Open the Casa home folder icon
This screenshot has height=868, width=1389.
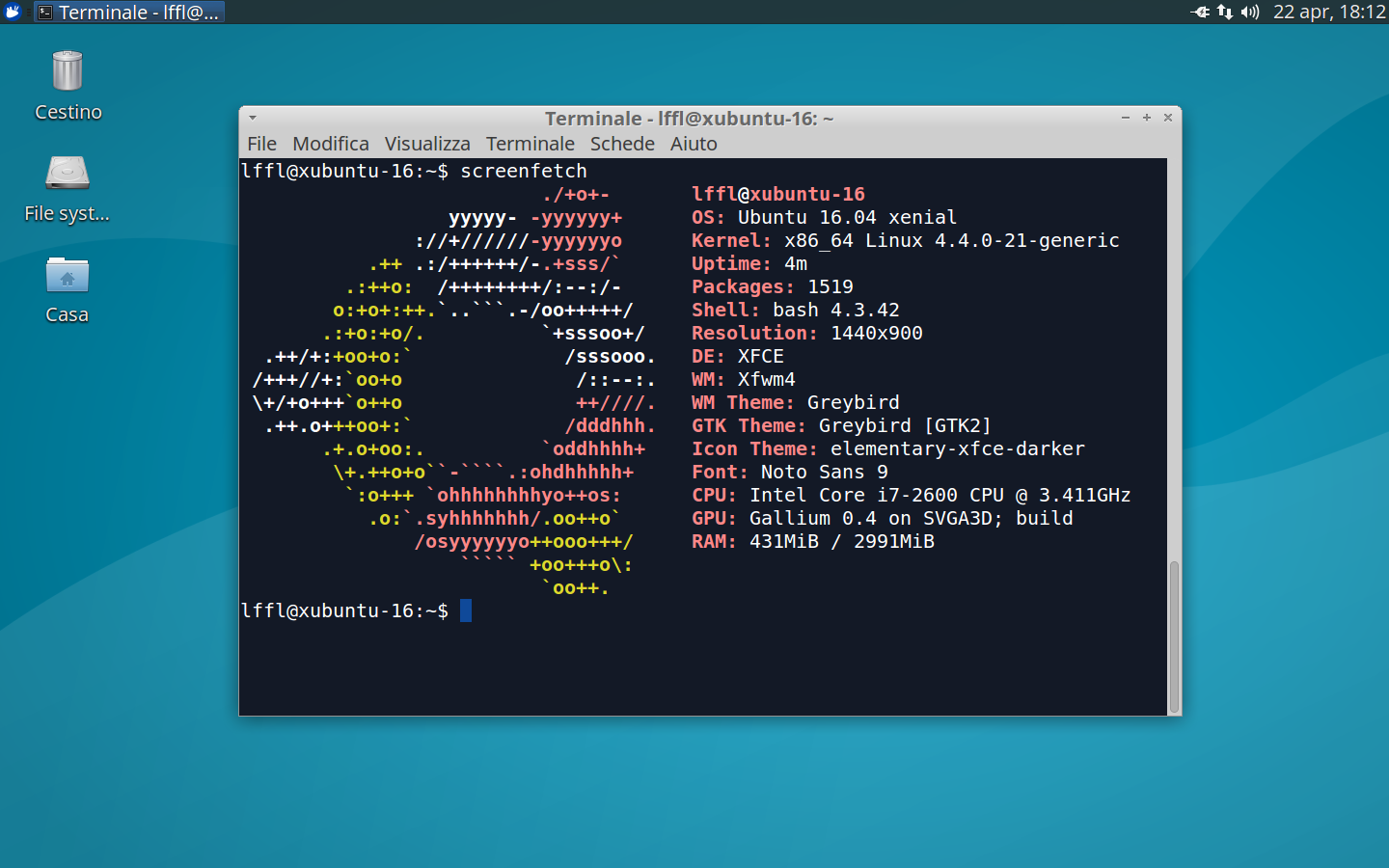[67, 277]
